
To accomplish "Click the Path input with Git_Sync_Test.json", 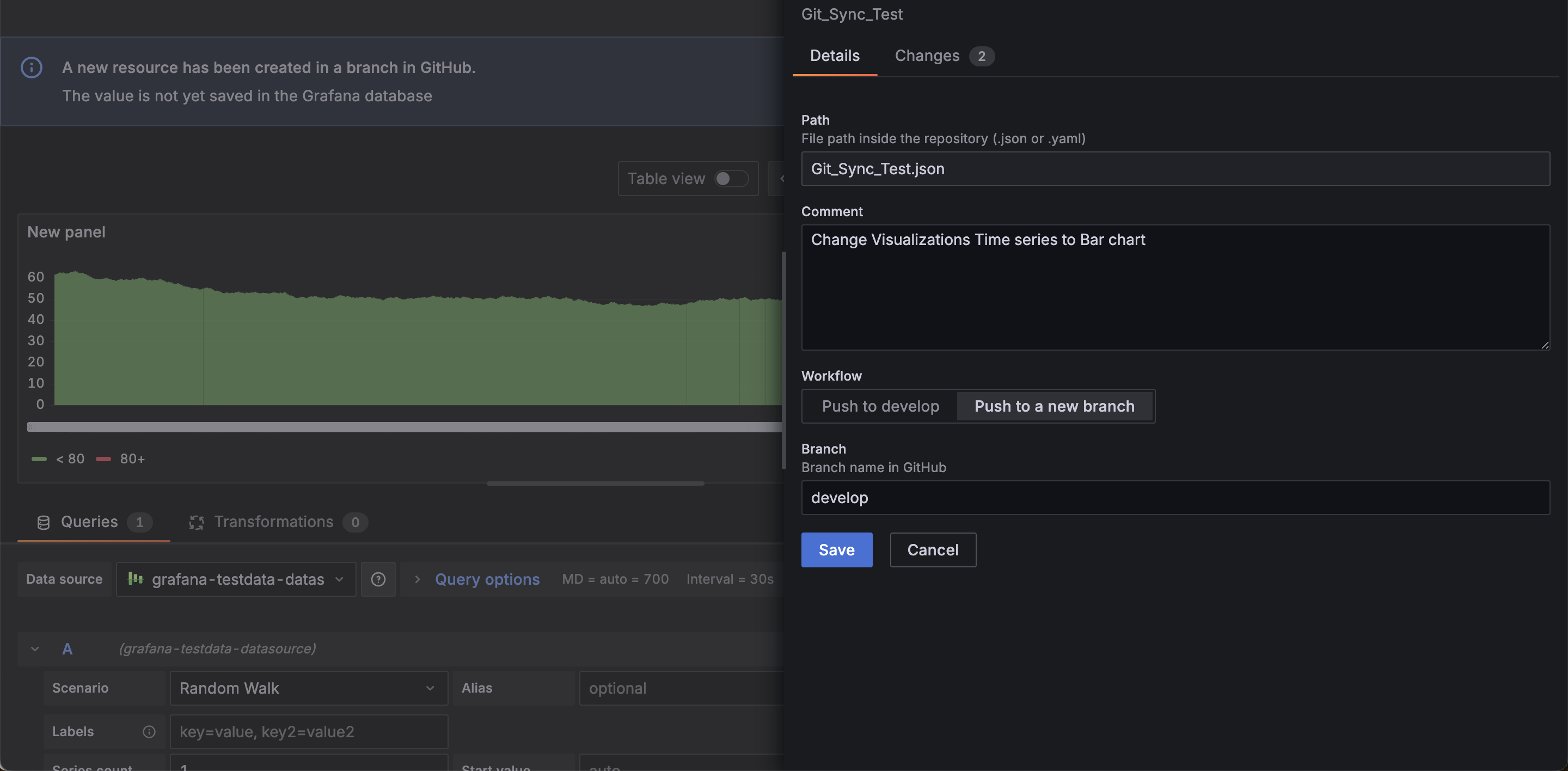I will (1175, 169).
